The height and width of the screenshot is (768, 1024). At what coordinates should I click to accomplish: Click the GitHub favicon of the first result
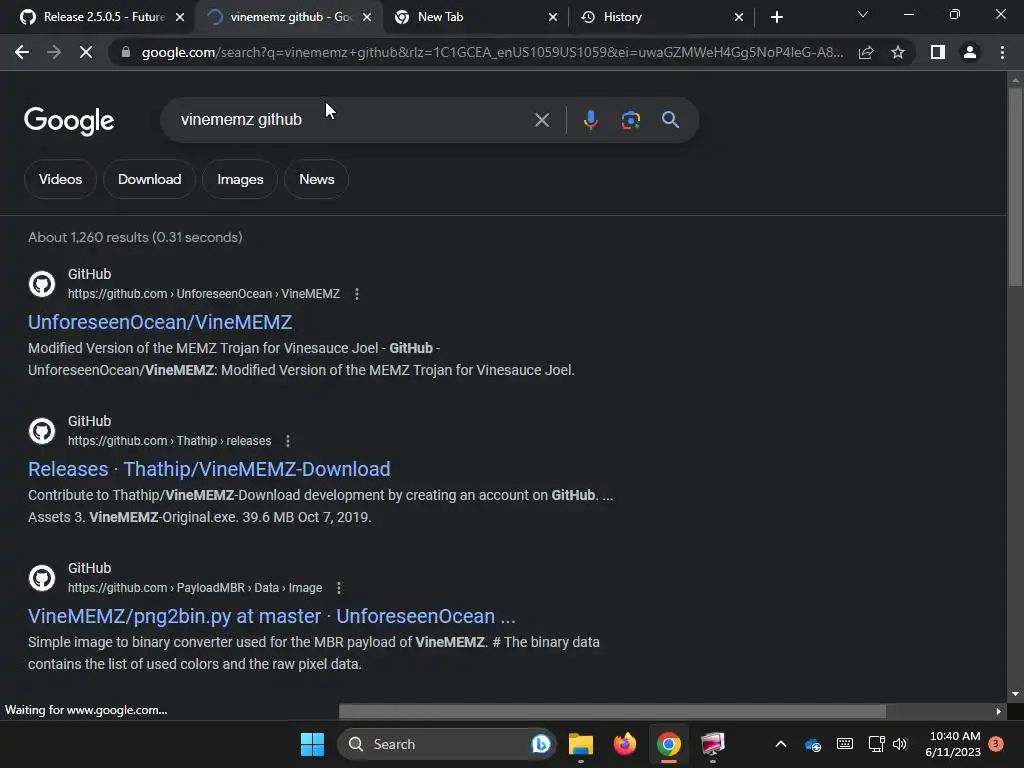pyautogui.click(x=42, y=284)
